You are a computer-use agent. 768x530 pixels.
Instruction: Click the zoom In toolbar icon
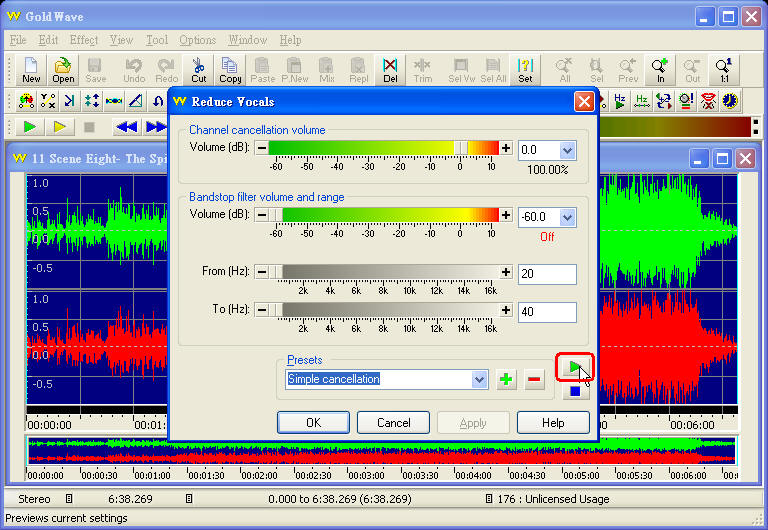[x=660, y=71]
